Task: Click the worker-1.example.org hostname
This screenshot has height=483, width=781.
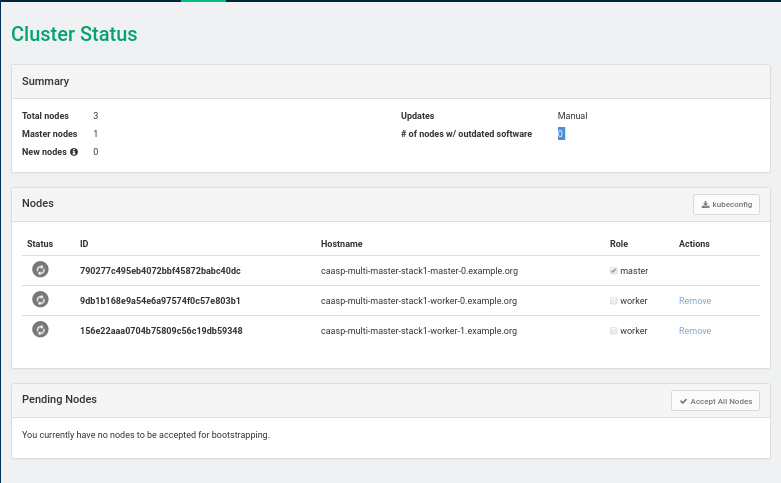Action: pyautogui.click(x=418, y=331)
